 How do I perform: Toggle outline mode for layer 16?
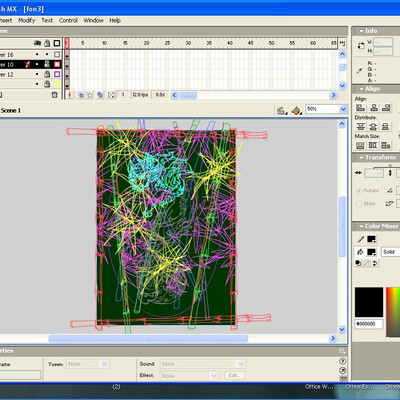(57, 54)
